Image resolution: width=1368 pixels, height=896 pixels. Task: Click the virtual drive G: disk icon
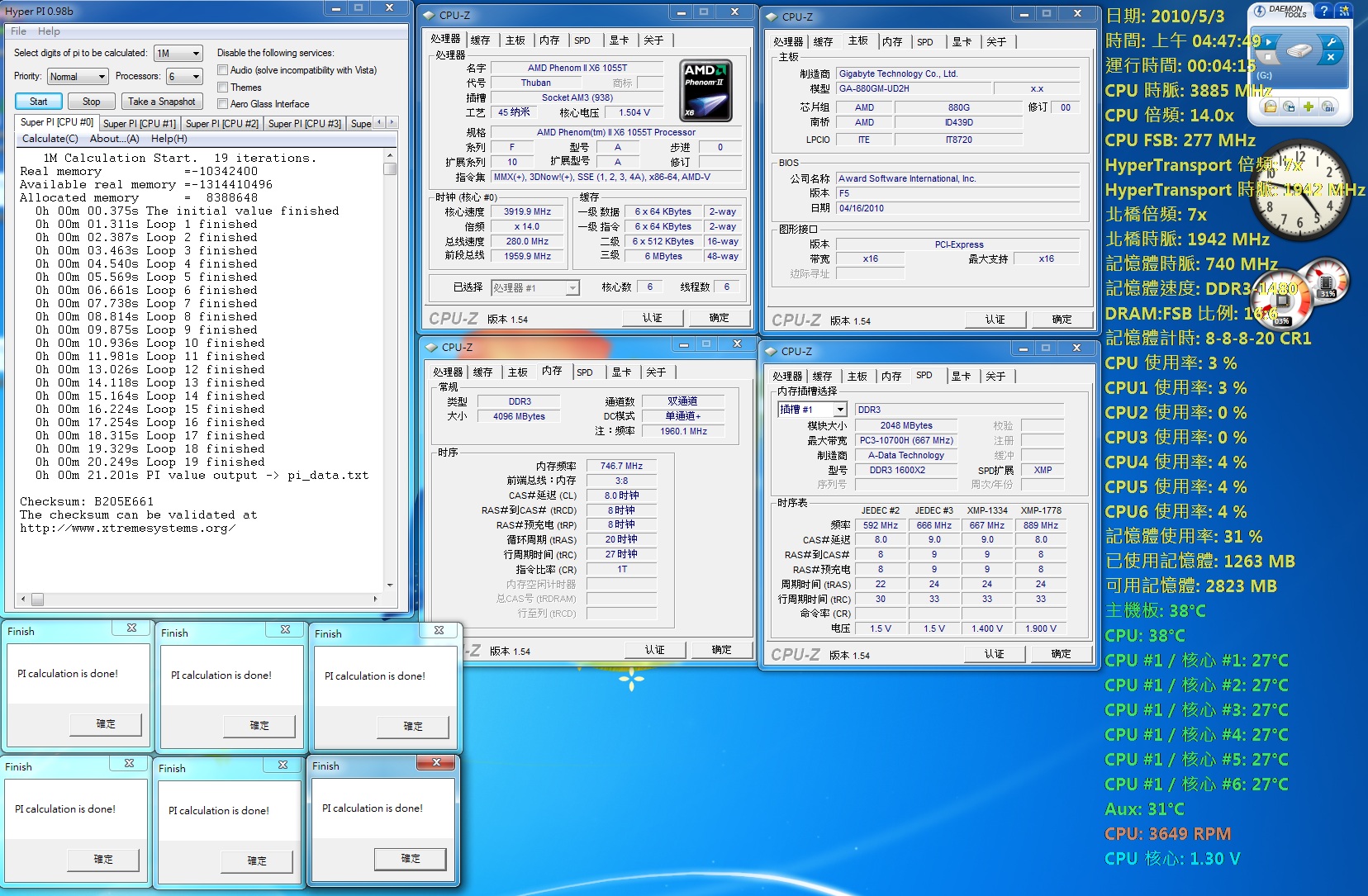pyautogui.click(x=1299, y=51)
